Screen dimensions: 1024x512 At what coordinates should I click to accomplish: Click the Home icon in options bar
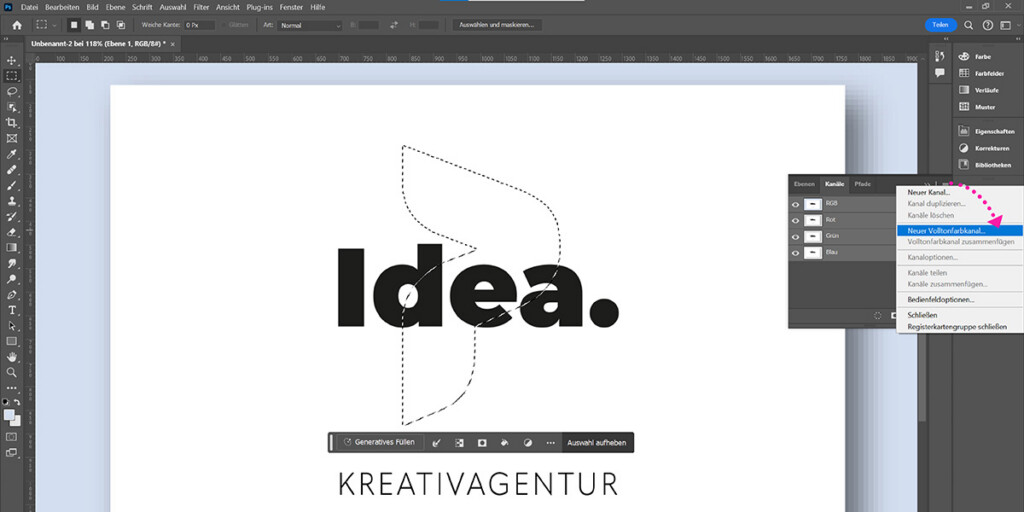click(x=16, y=25)
